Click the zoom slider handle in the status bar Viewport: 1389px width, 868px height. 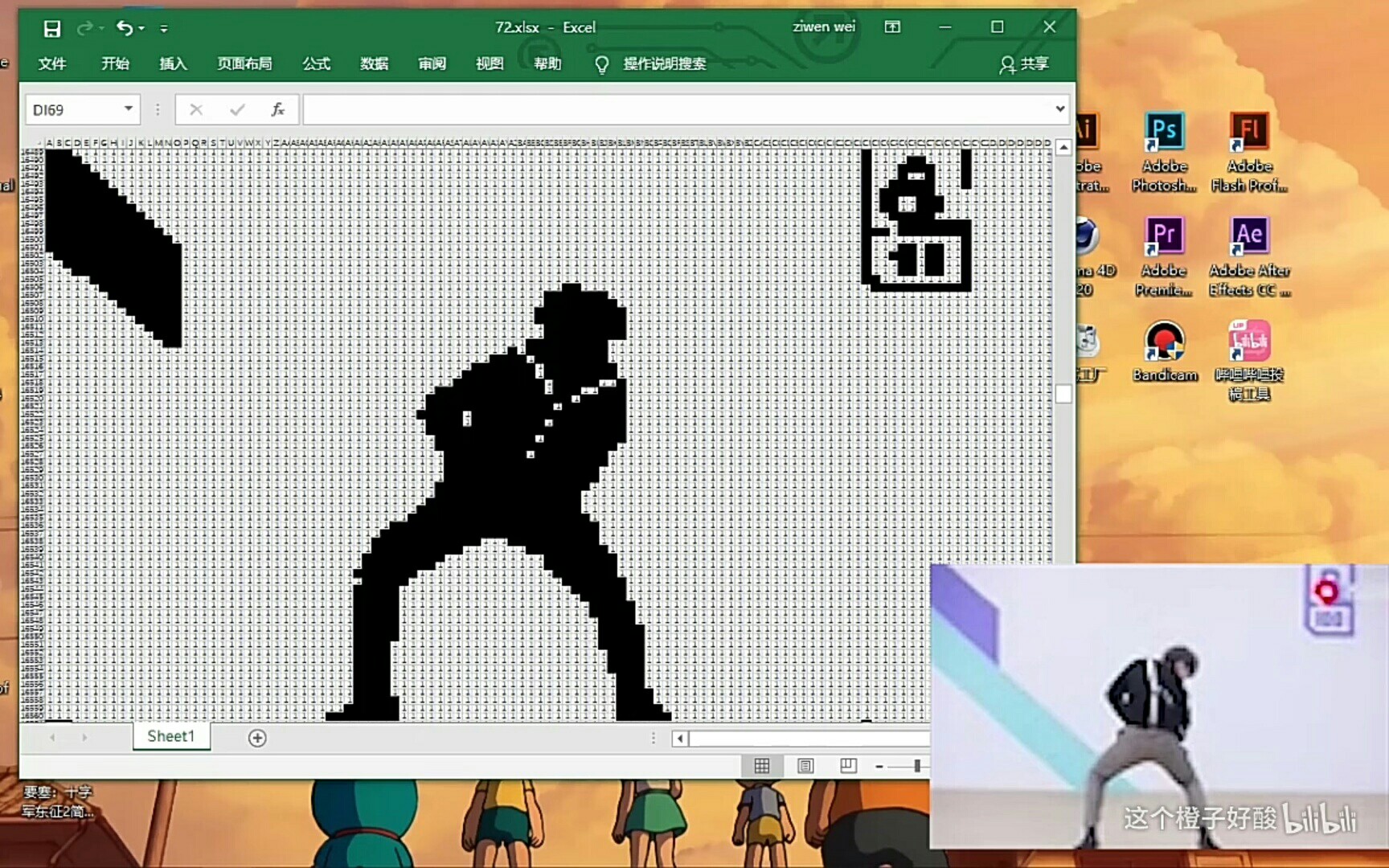pos(916,766)
